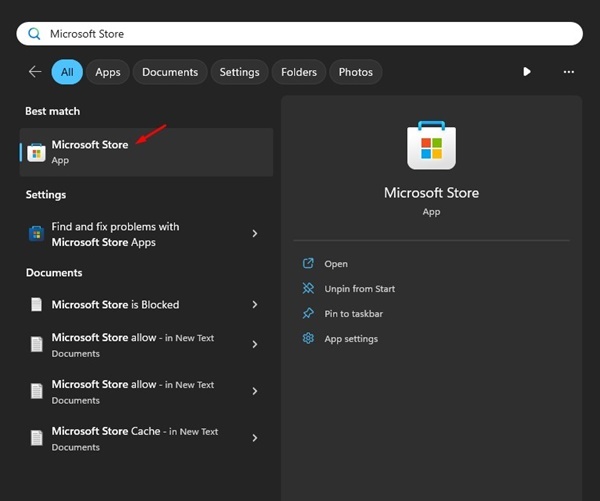Open the Microsoft Store is Blocked document
Image resolution: width=600 pixels, height=501 pixels.
tap(115, 305)
